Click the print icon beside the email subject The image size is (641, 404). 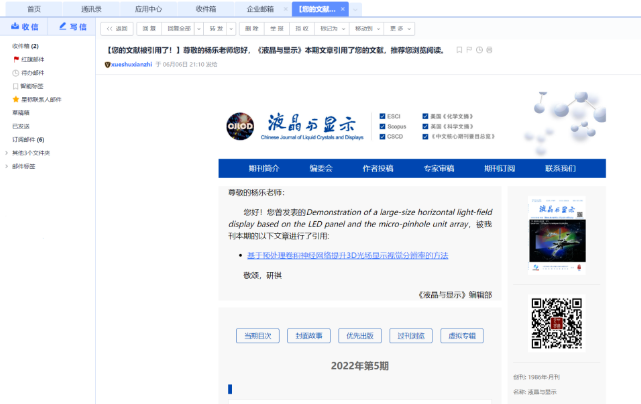pyautogui.click(x=490, y=49)
